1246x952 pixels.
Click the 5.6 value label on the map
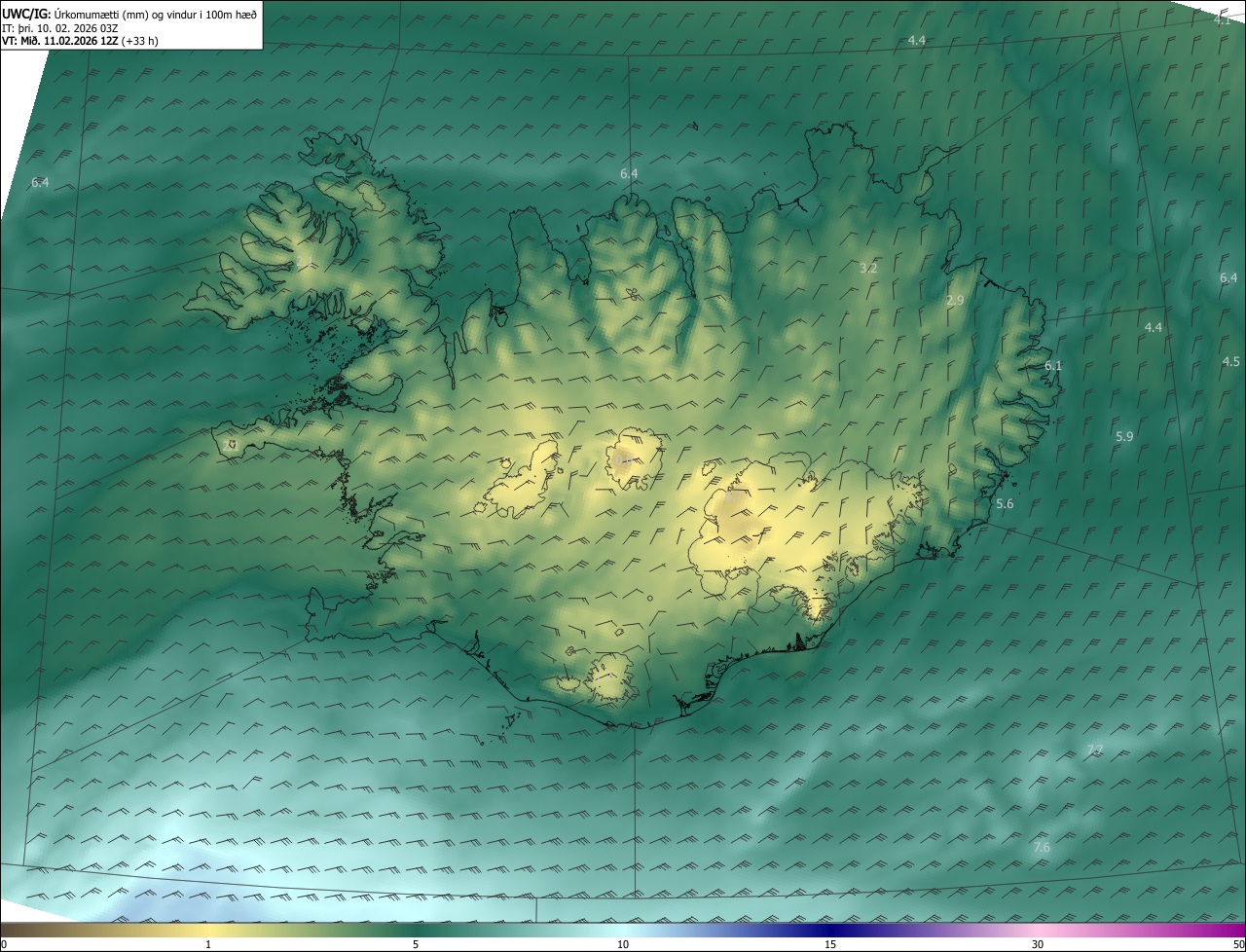[x=1006, y=503]
